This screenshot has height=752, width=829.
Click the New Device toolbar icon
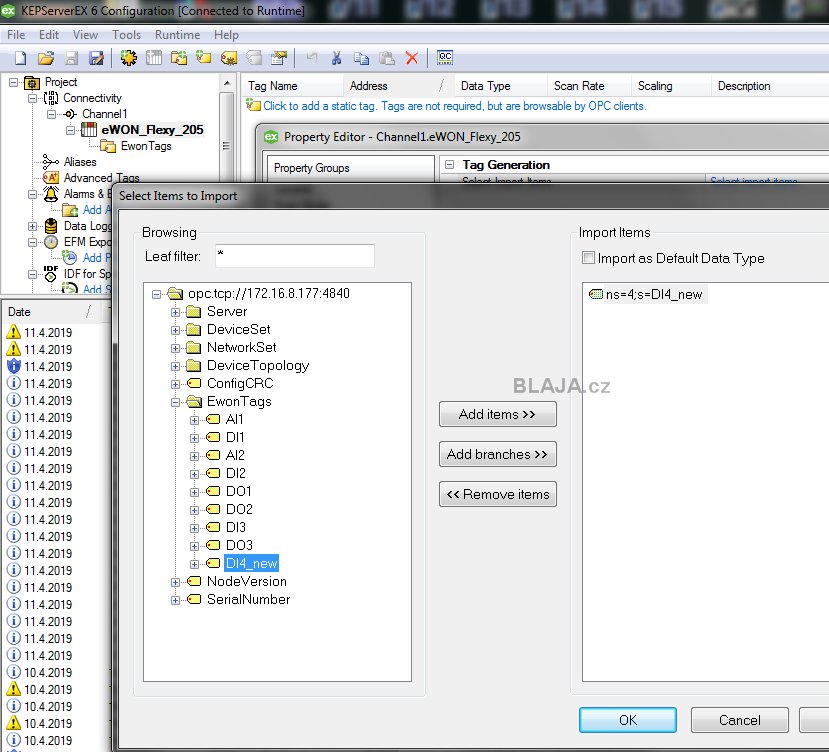click(x=154, y=58)
